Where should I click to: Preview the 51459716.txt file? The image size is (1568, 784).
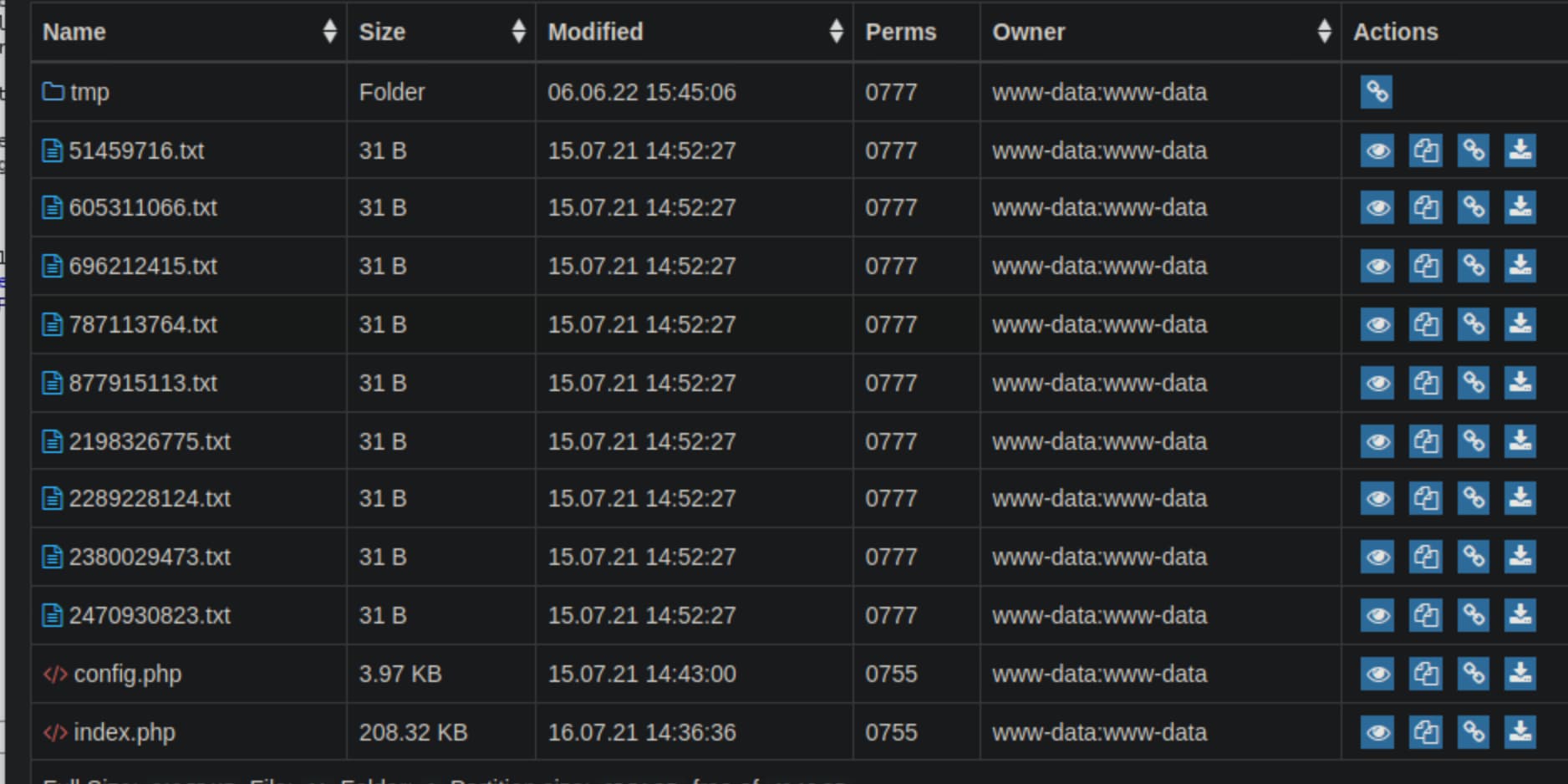1377,150
